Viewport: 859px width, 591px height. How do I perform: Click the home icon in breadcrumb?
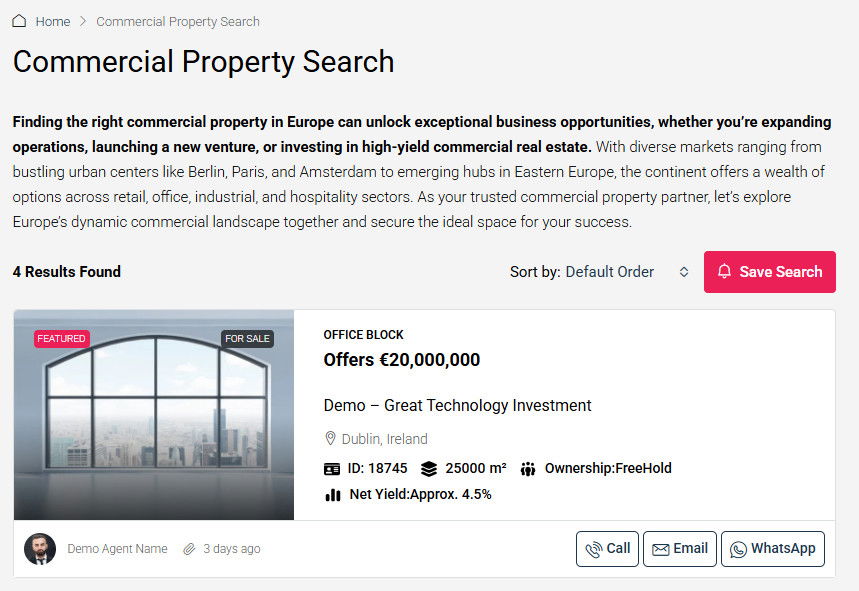pos(19,21)
